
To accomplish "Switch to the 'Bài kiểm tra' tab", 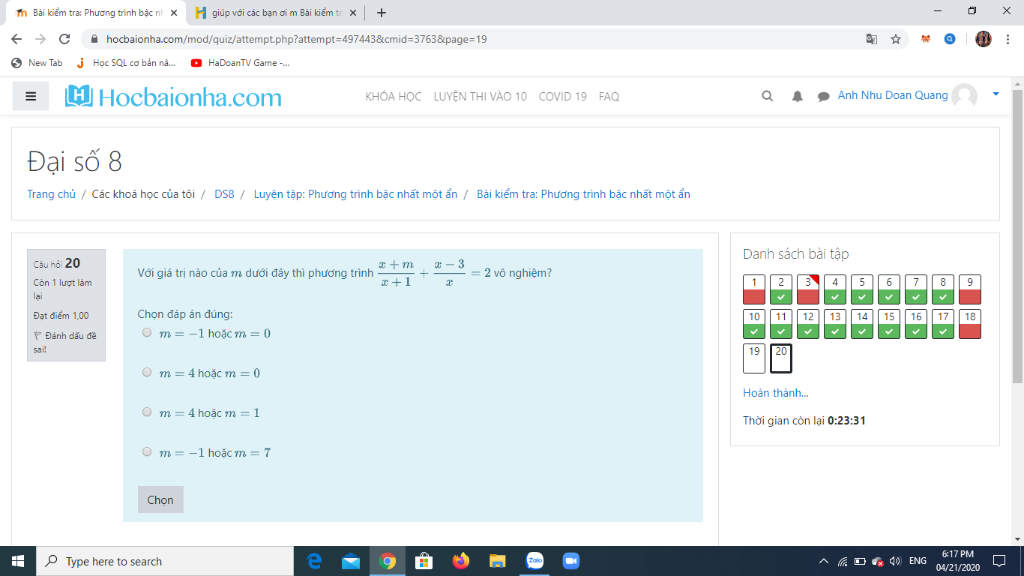I will tap(95, 12).
